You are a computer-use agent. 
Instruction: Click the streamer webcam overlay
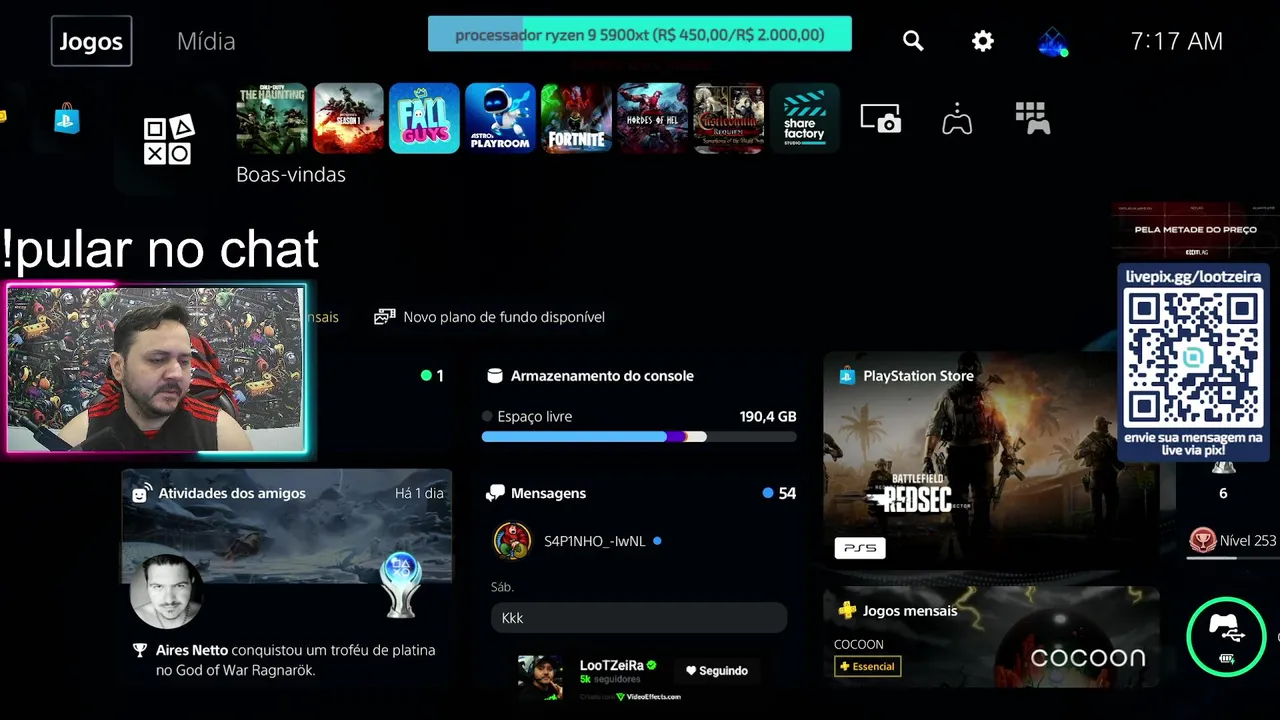click(x=156, y=369)
